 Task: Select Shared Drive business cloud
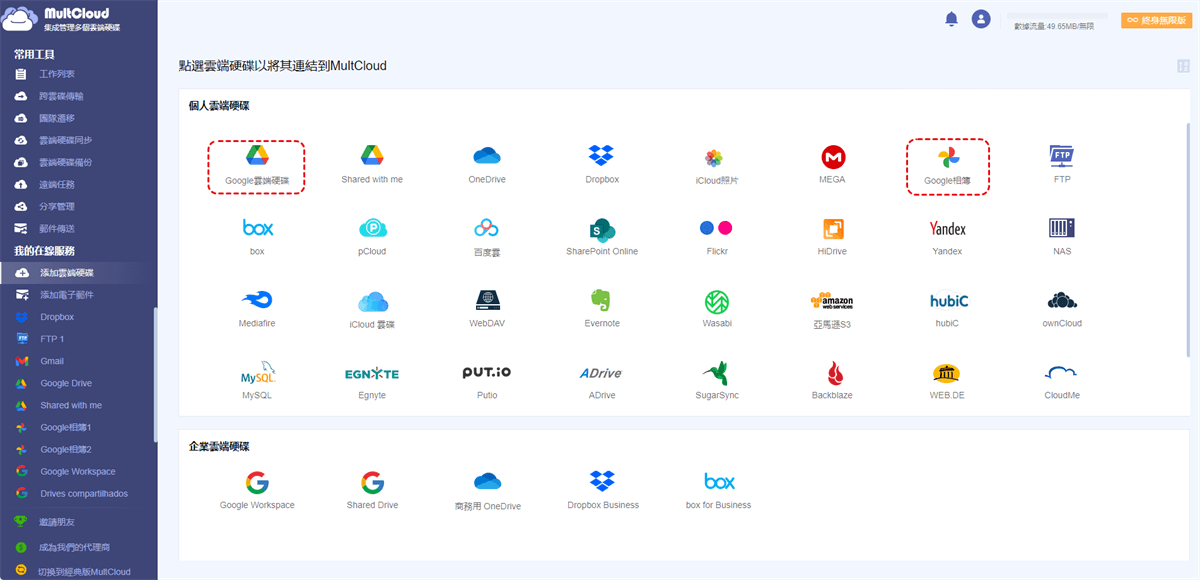tap(372, 490)
